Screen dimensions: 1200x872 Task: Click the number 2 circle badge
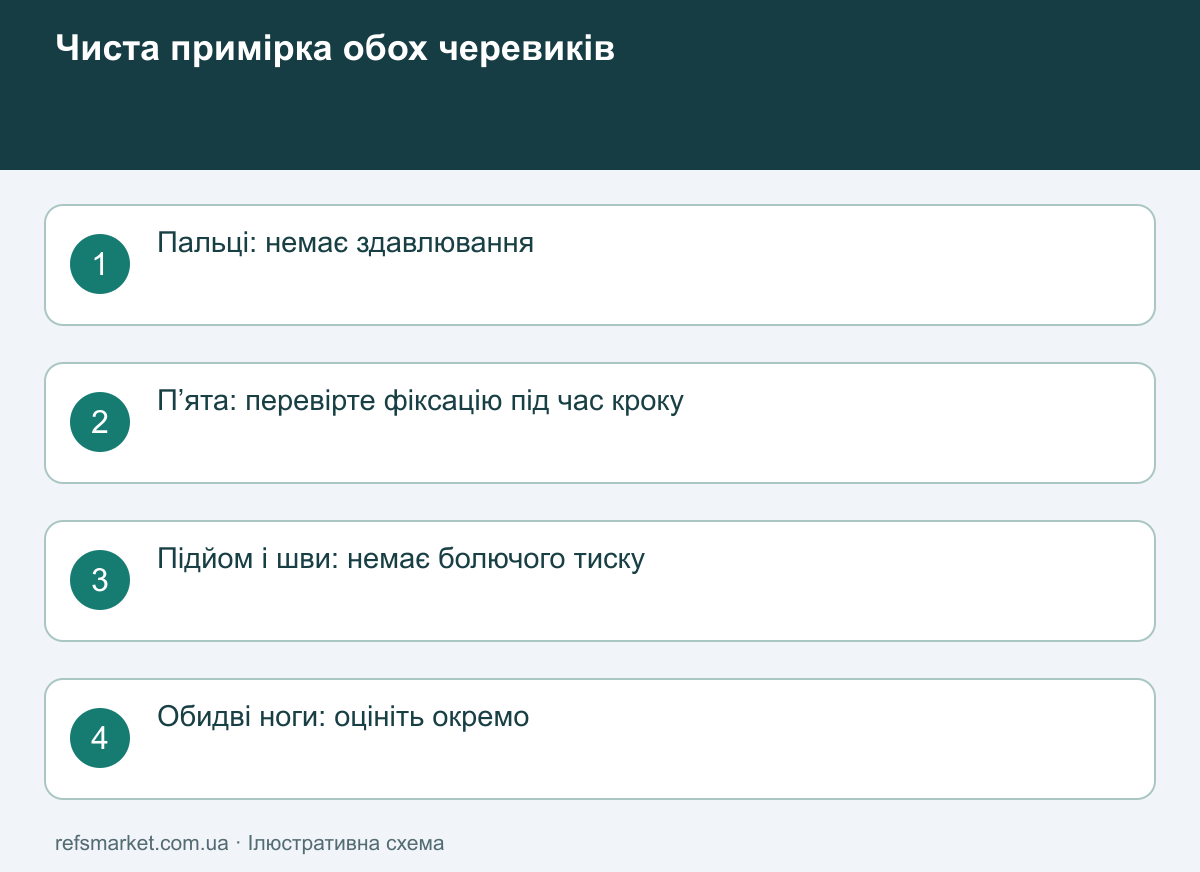(x=100, y=422)
